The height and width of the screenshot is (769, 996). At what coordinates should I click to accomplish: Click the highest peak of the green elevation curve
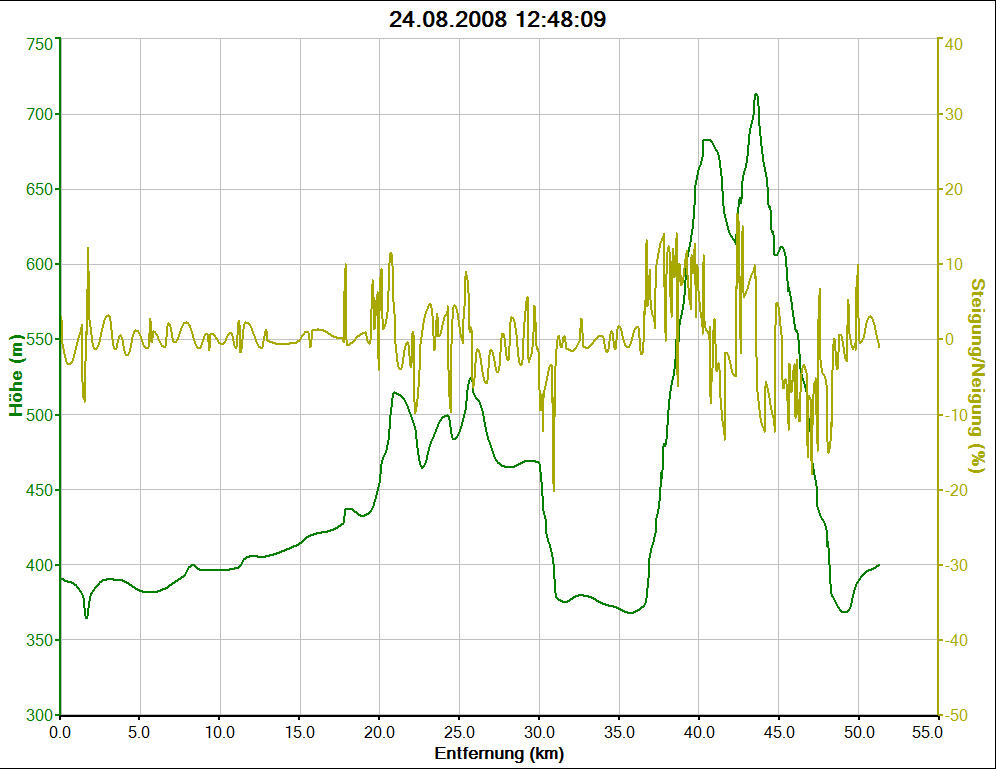(x=756, y=95)
